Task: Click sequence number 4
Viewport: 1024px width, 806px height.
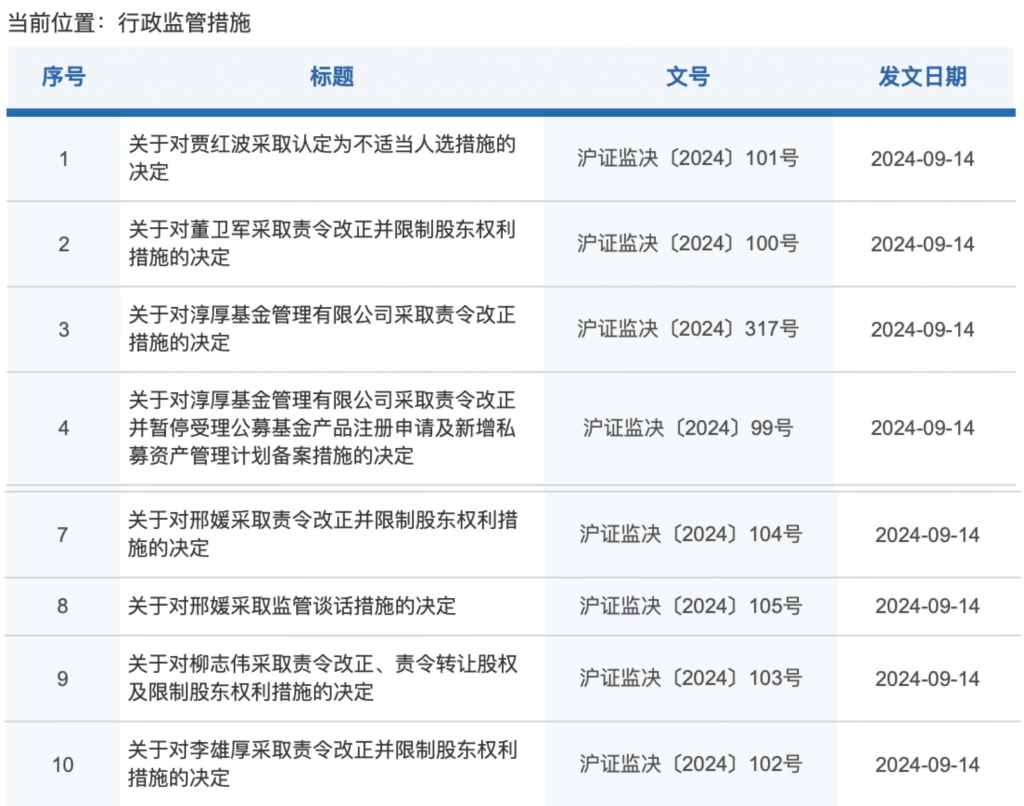Action: point(63,428)
